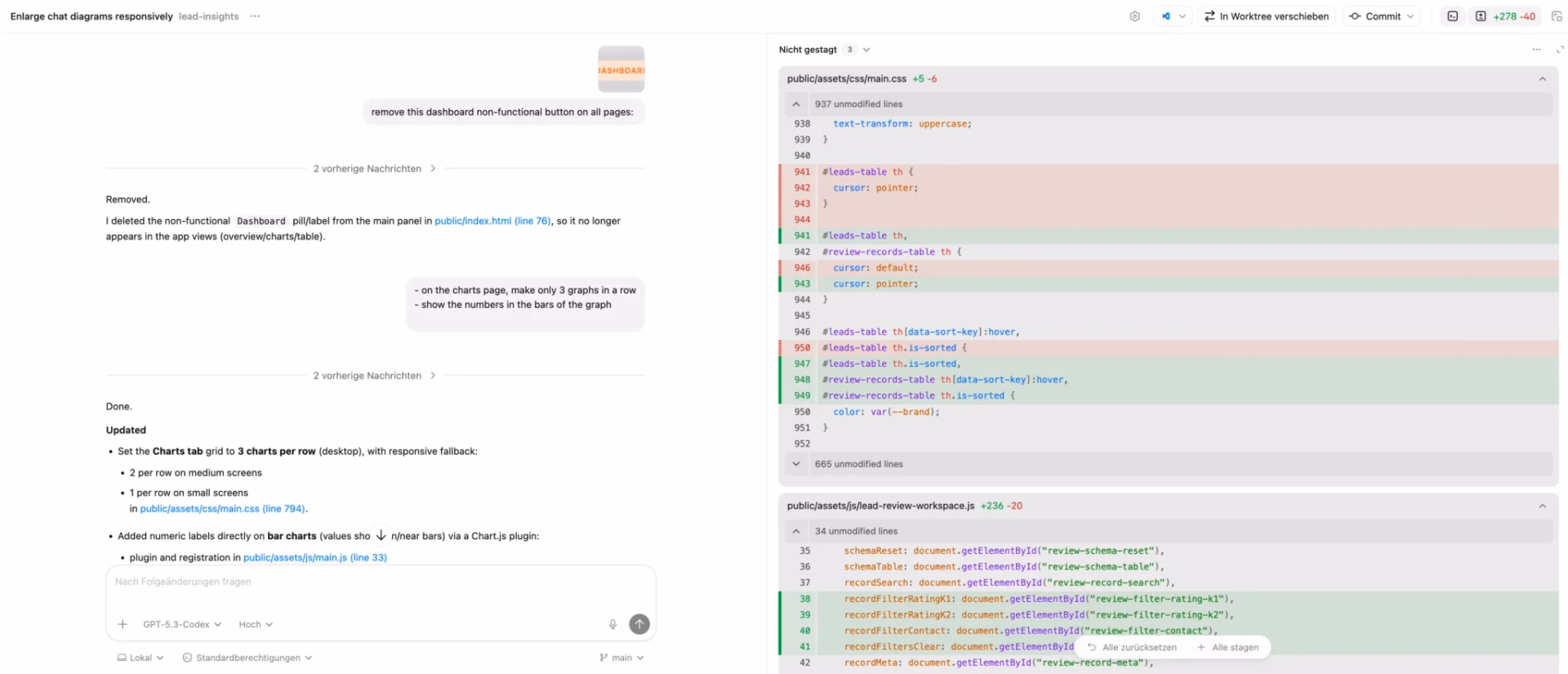Expand '2 vorherige Nachrichten' above 'Removed.'
Image resolution: width=1568 pixels, height=674 pixels.
[375, 169]
